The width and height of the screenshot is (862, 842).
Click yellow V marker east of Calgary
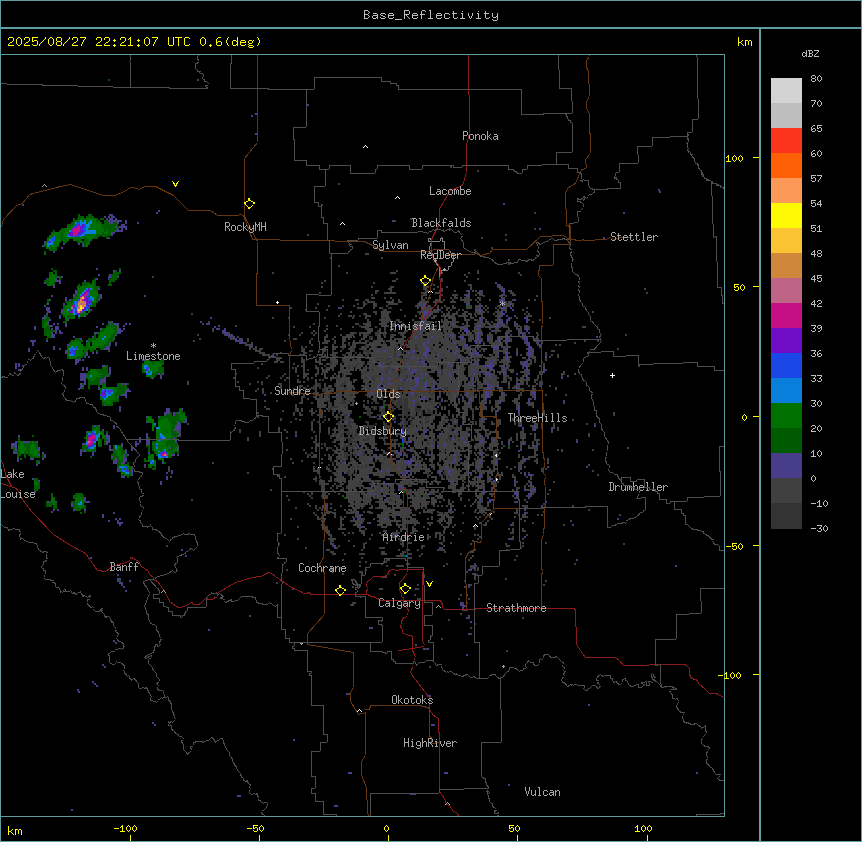[429, 584]
